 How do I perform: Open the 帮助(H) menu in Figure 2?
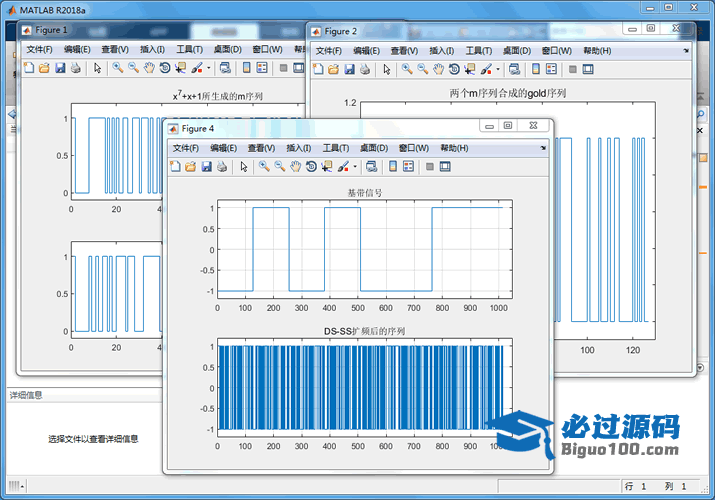tap(596, 50)
